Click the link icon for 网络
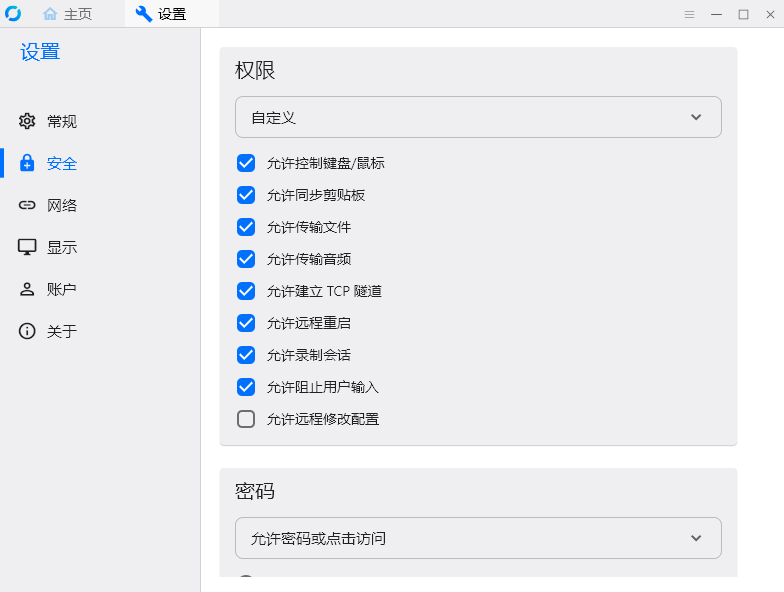784x592 pixels. [x=27, y=206]
